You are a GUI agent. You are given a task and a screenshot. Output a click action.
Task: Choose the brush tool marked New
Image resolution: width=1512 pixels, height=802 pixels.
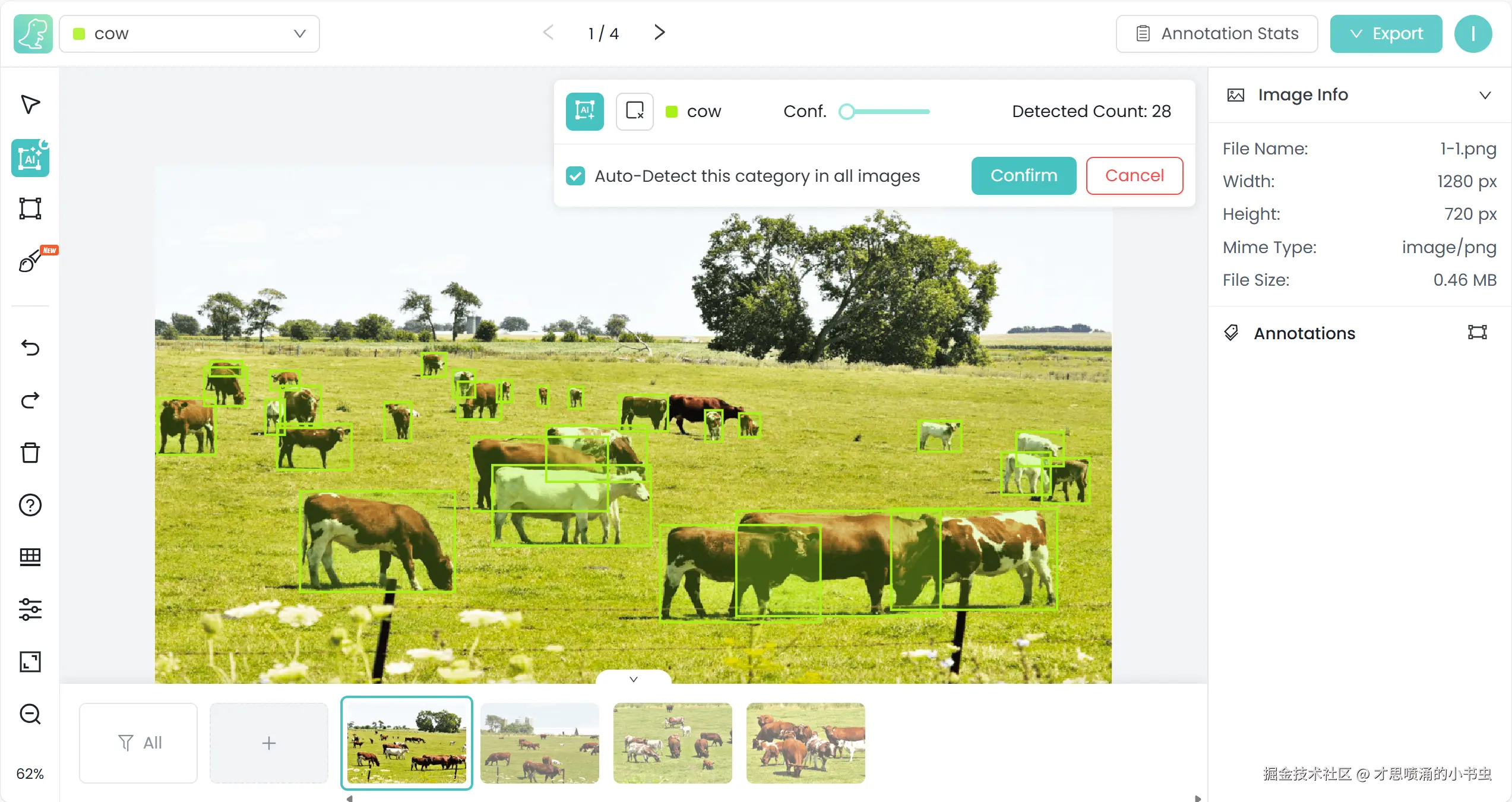(x=30, y=261)
